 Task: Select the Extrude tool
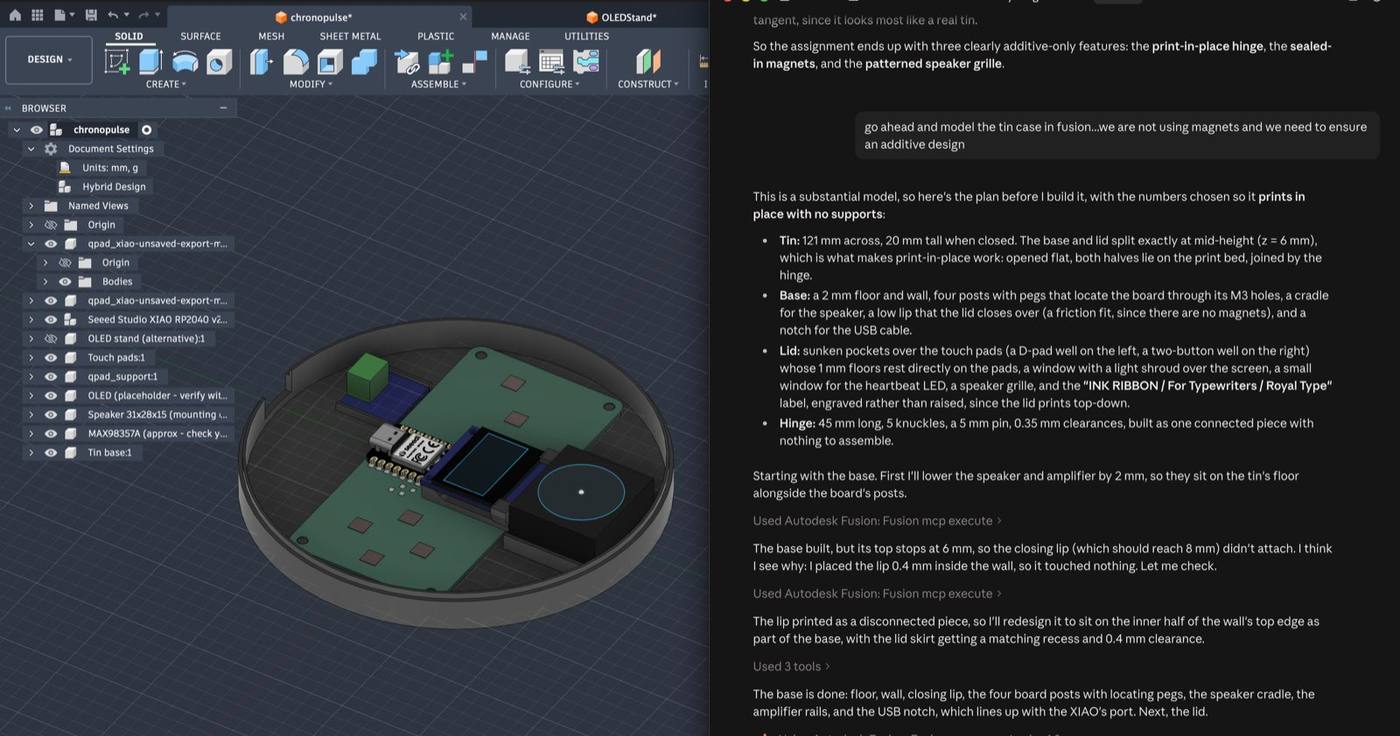pos(150,62)
